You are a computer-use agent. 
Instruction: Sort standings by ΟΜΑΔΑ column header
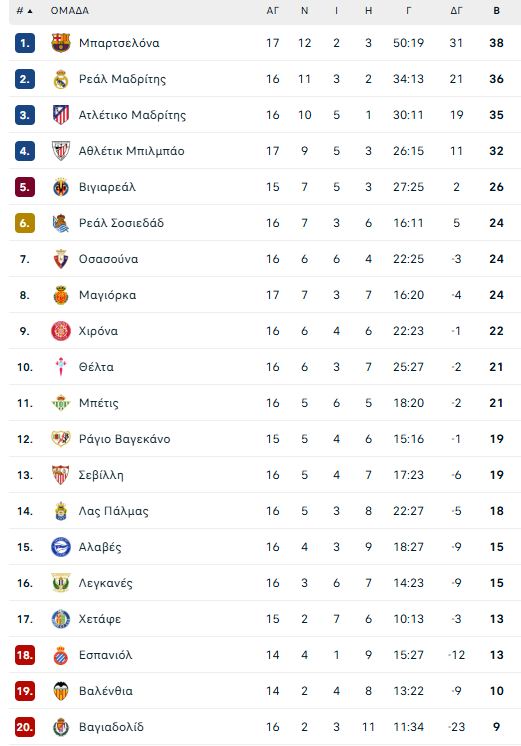69,10
